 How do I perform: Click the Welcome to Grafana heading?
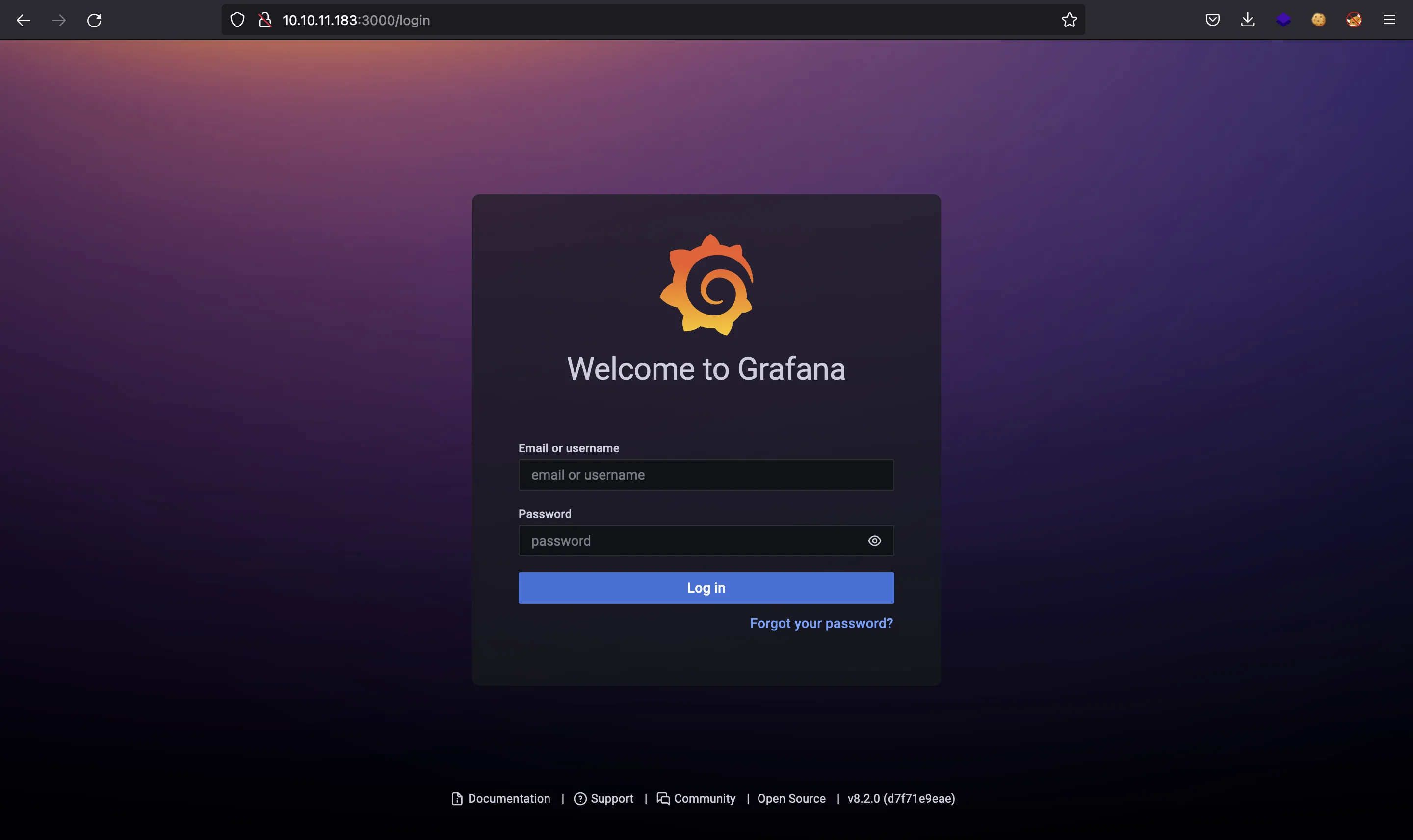pos(706,368)
